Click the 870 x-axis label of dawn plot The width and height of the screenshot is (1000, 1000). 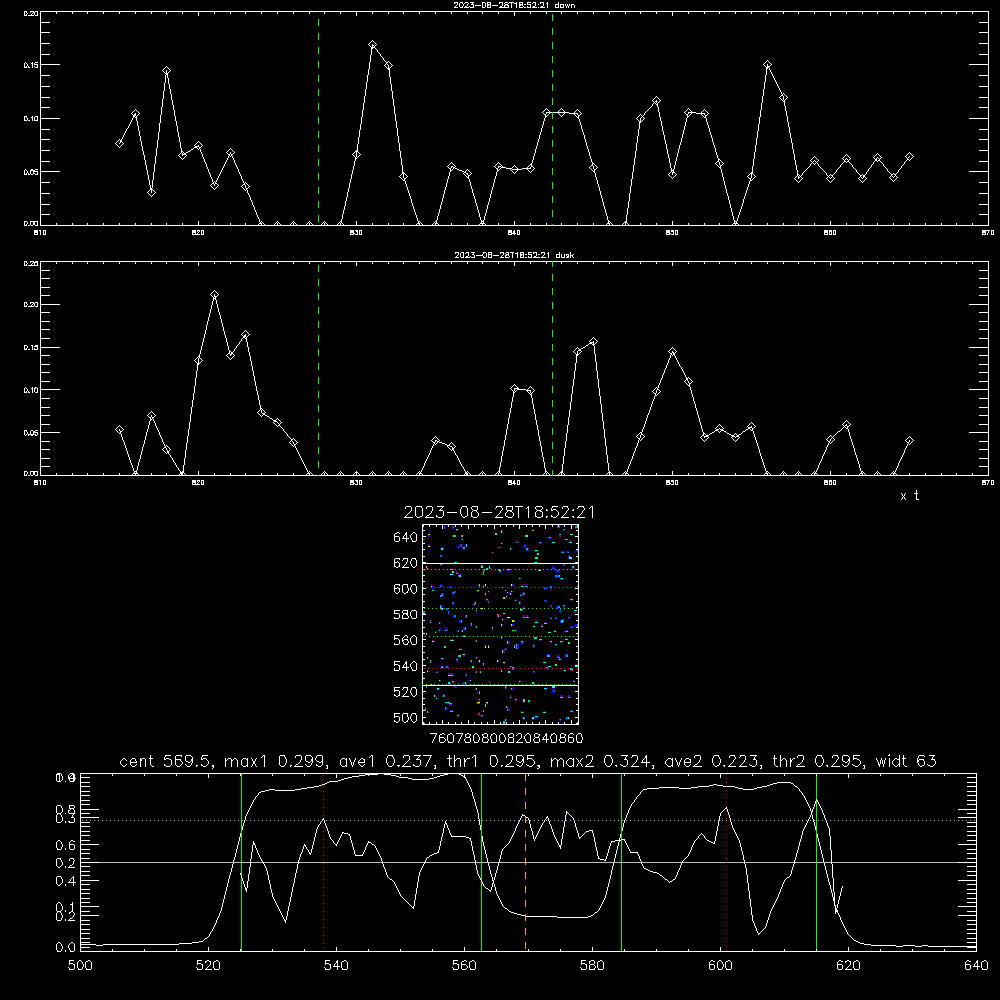coord(988,233)
